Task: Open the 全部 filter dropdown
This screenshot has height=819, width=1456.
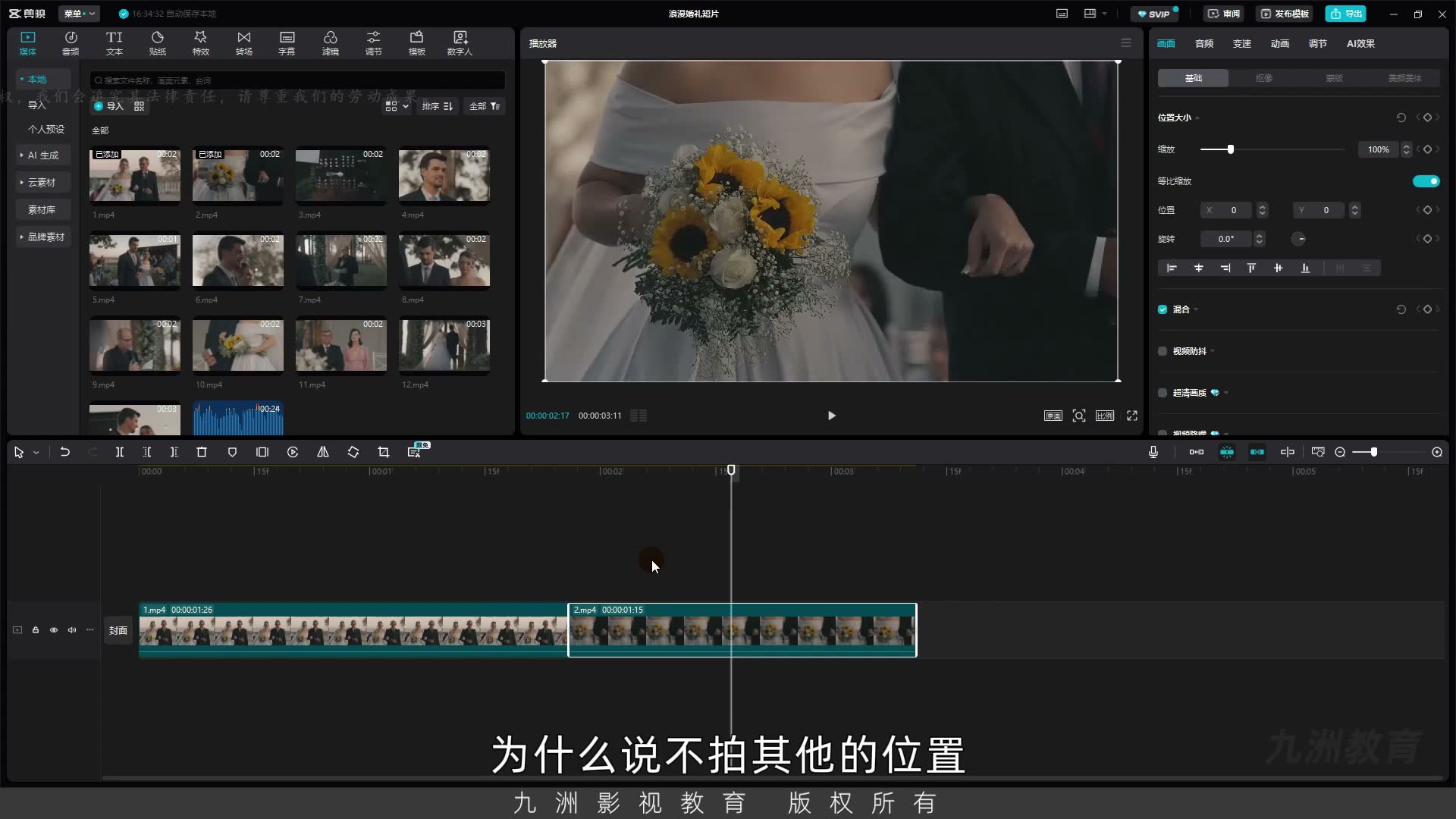Action: pyautogui.click(x=484, y=106)
